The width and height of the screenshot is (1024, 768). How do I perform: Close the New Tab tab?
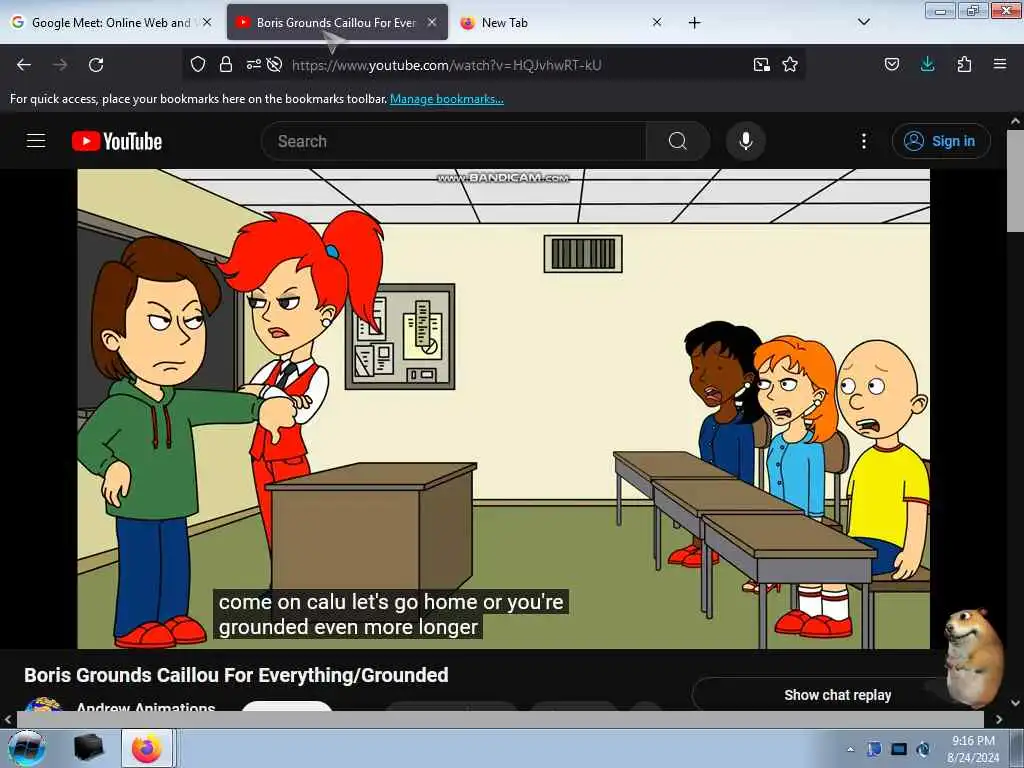click(657, 22)
